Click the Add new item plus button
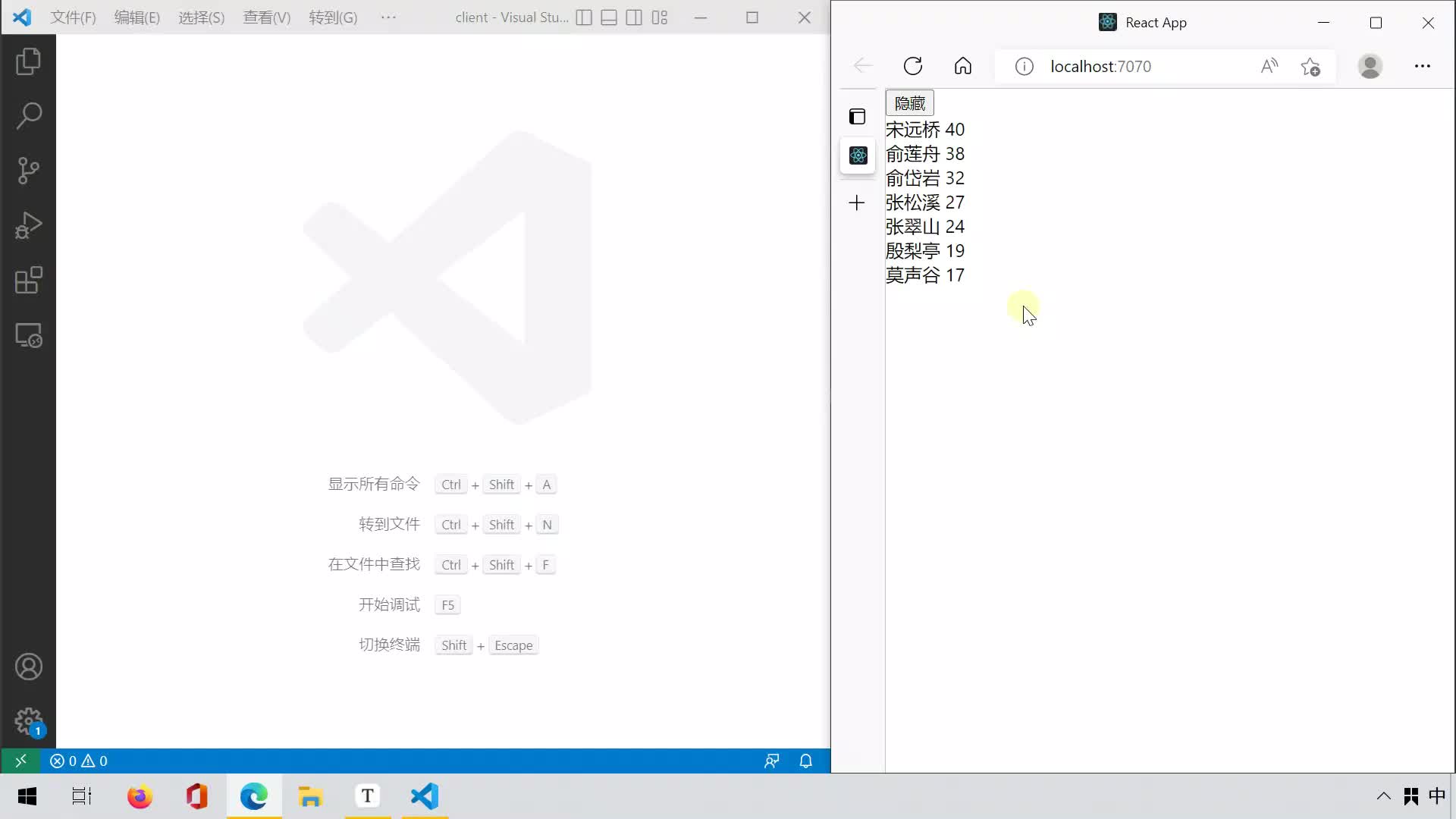 click(858, 202)
